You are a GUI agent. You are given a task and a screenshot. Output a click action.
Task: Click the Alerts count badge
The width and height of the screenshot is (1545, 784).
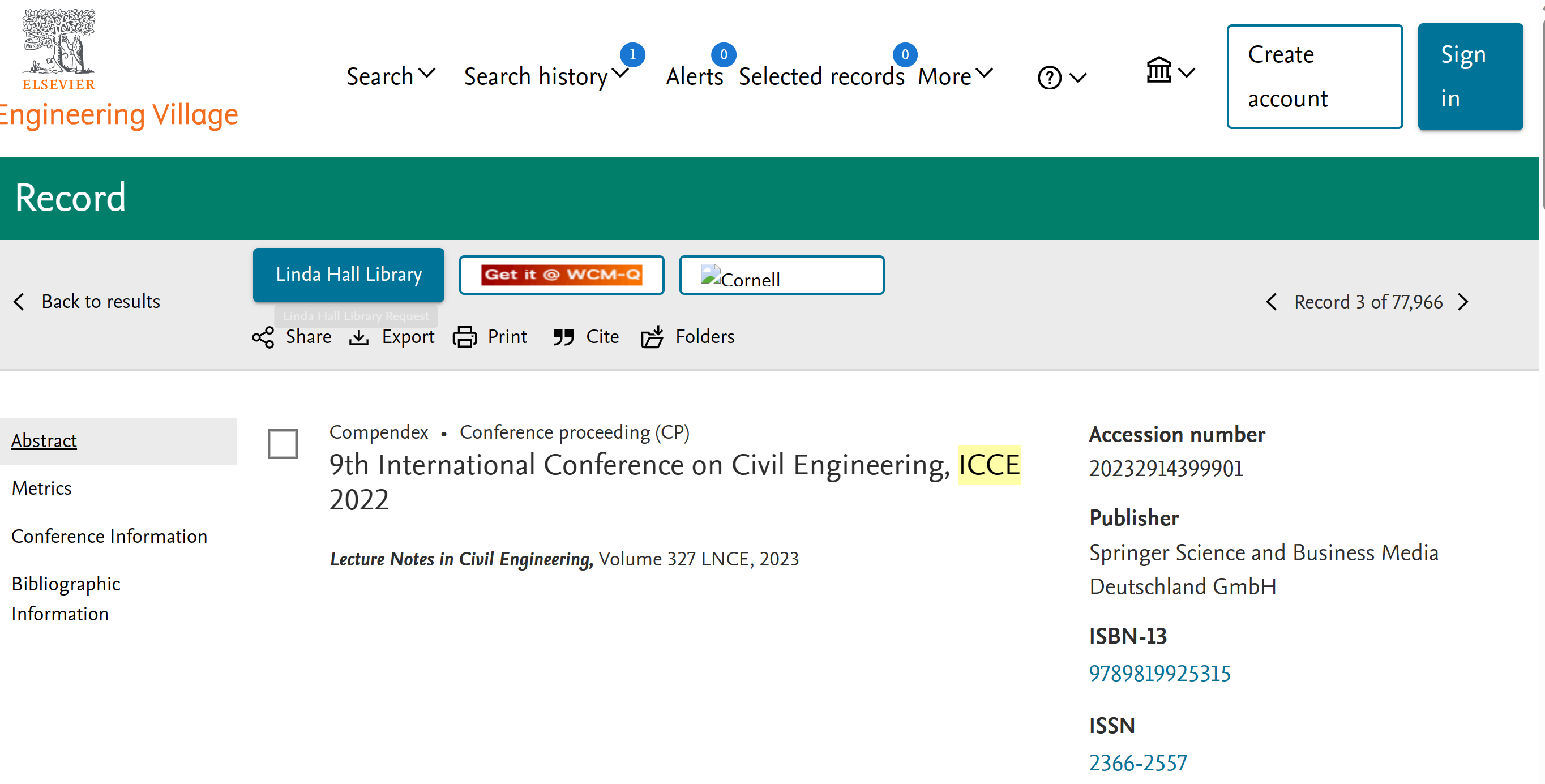tap(724, 54)
